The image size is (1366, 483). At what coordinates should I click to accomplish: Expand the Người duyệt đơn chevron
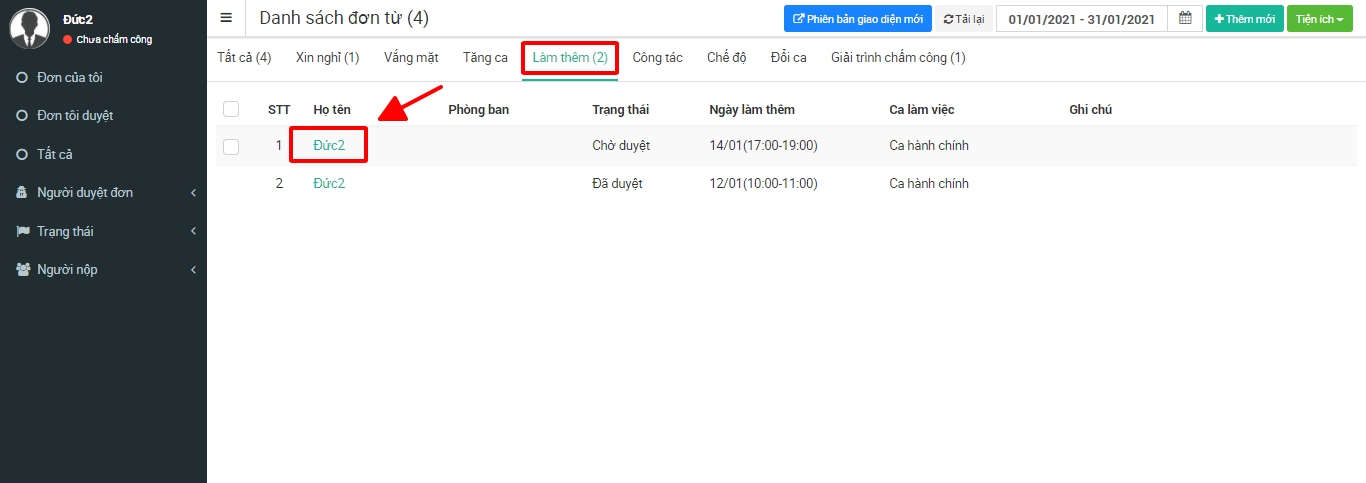click(193, 193)
